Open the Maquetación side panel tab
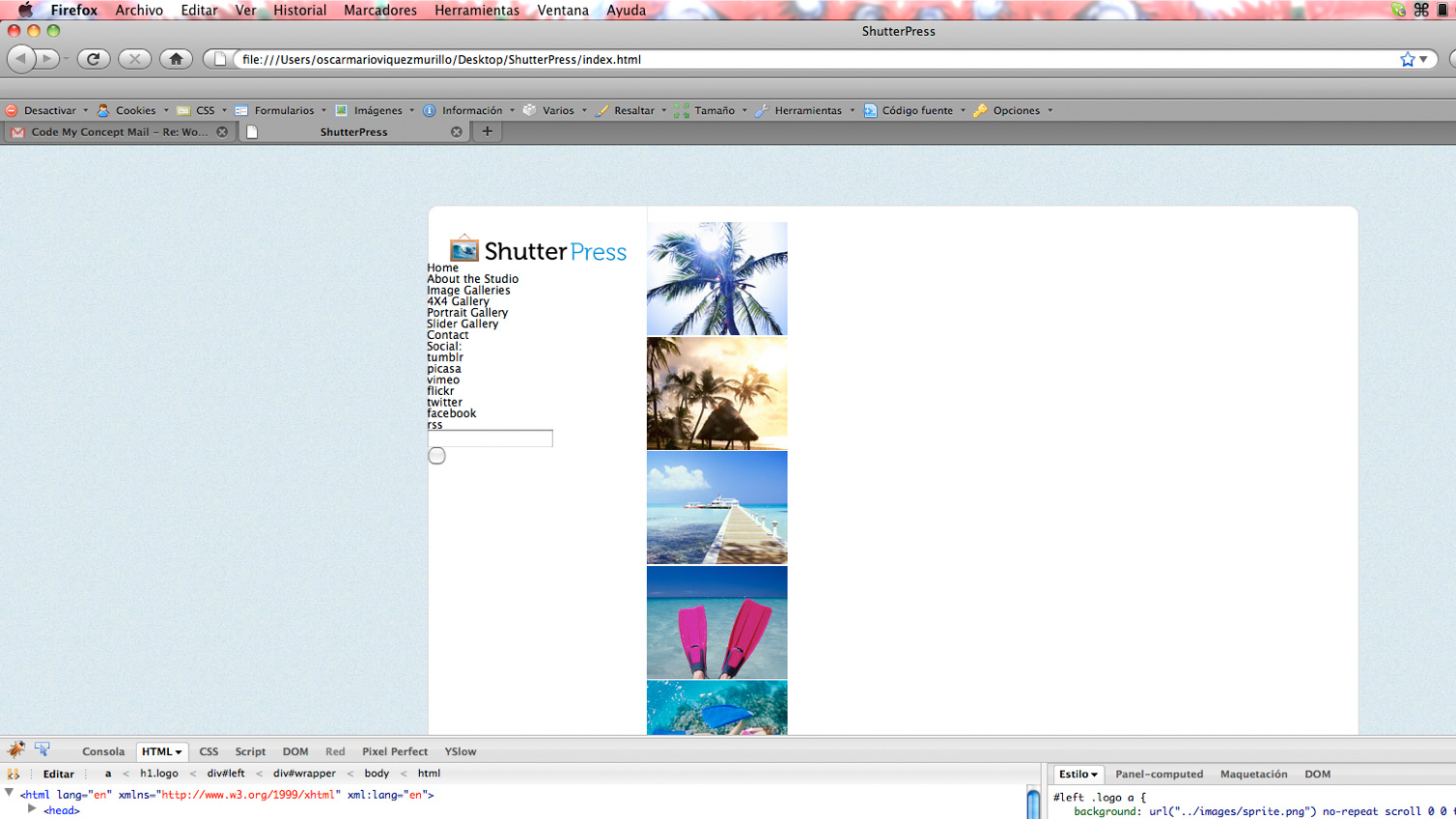The image size is (1456, 819). tap(1253, 774)
